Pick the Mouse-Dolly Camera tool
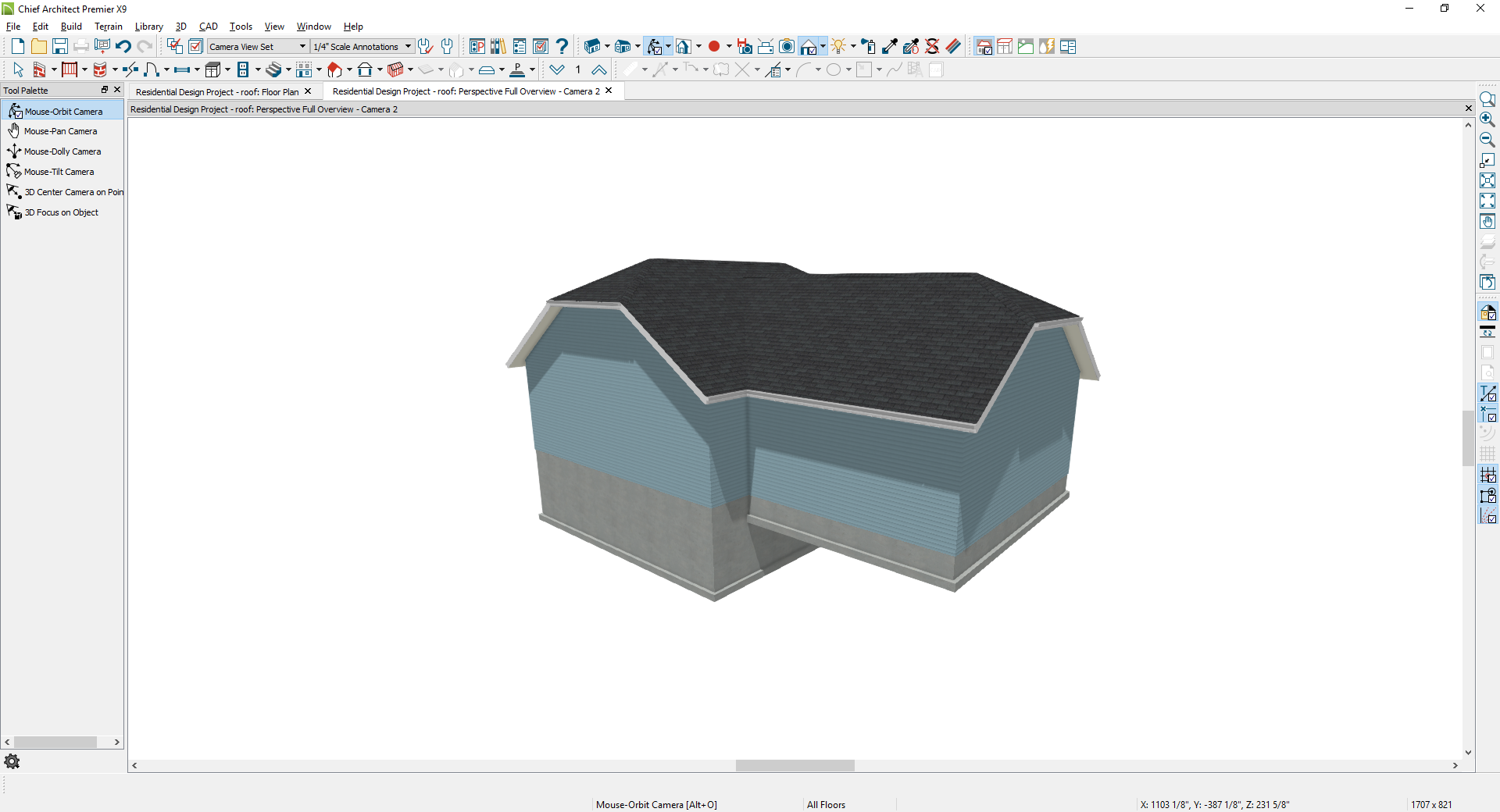The height and width of the screenshot is (812, 1500). click(x=62, y=151)
